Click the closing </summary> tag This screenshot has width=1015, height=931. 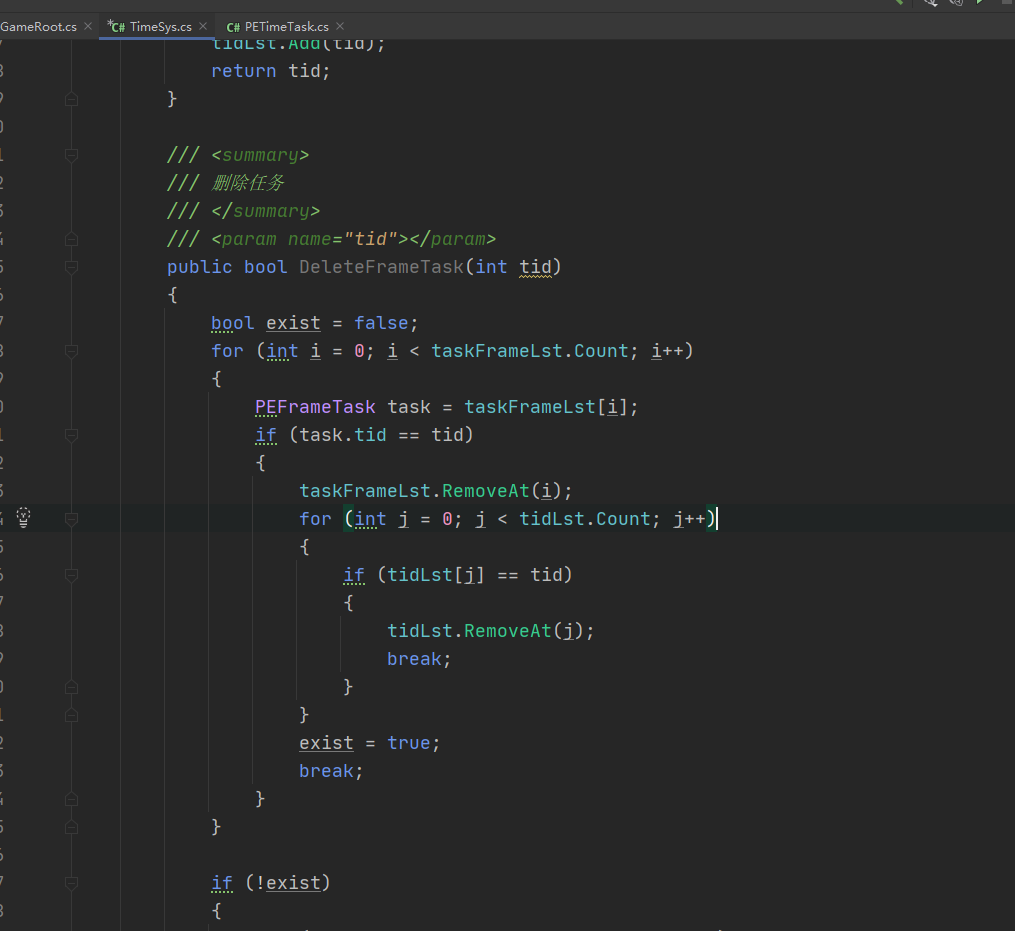click(265, 212)
